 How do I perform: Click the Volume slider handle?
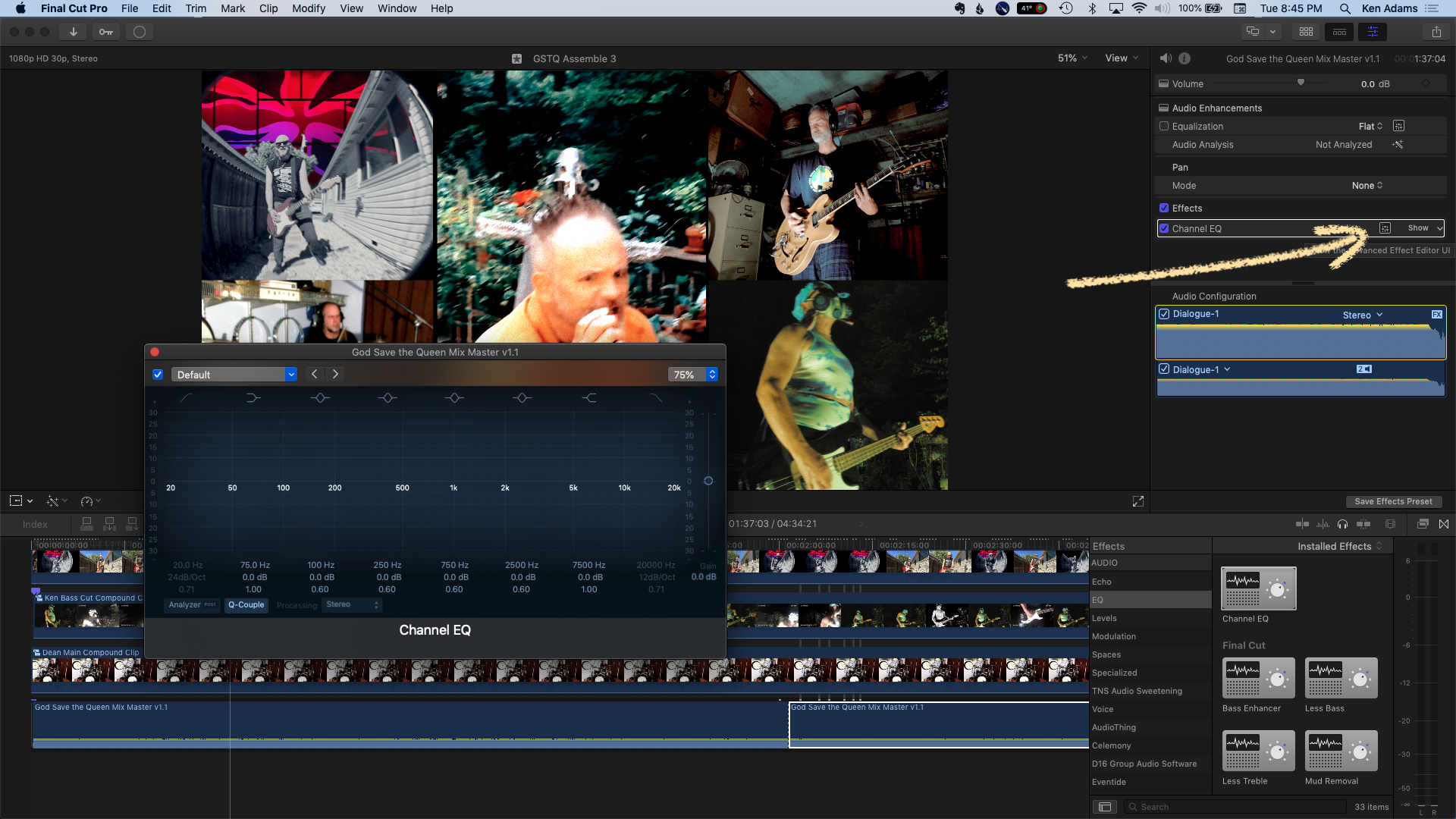1301,83
